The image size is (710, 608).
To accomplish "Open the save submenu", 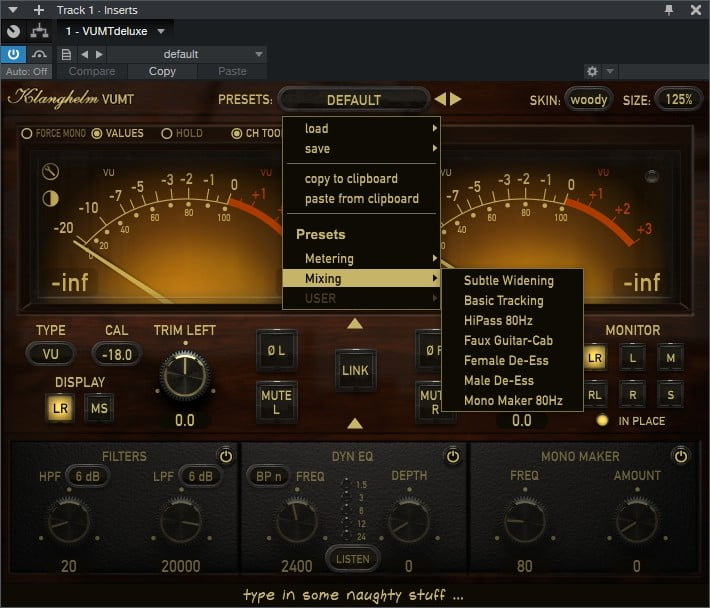I will pyautogui.click(x=361, y=148).
